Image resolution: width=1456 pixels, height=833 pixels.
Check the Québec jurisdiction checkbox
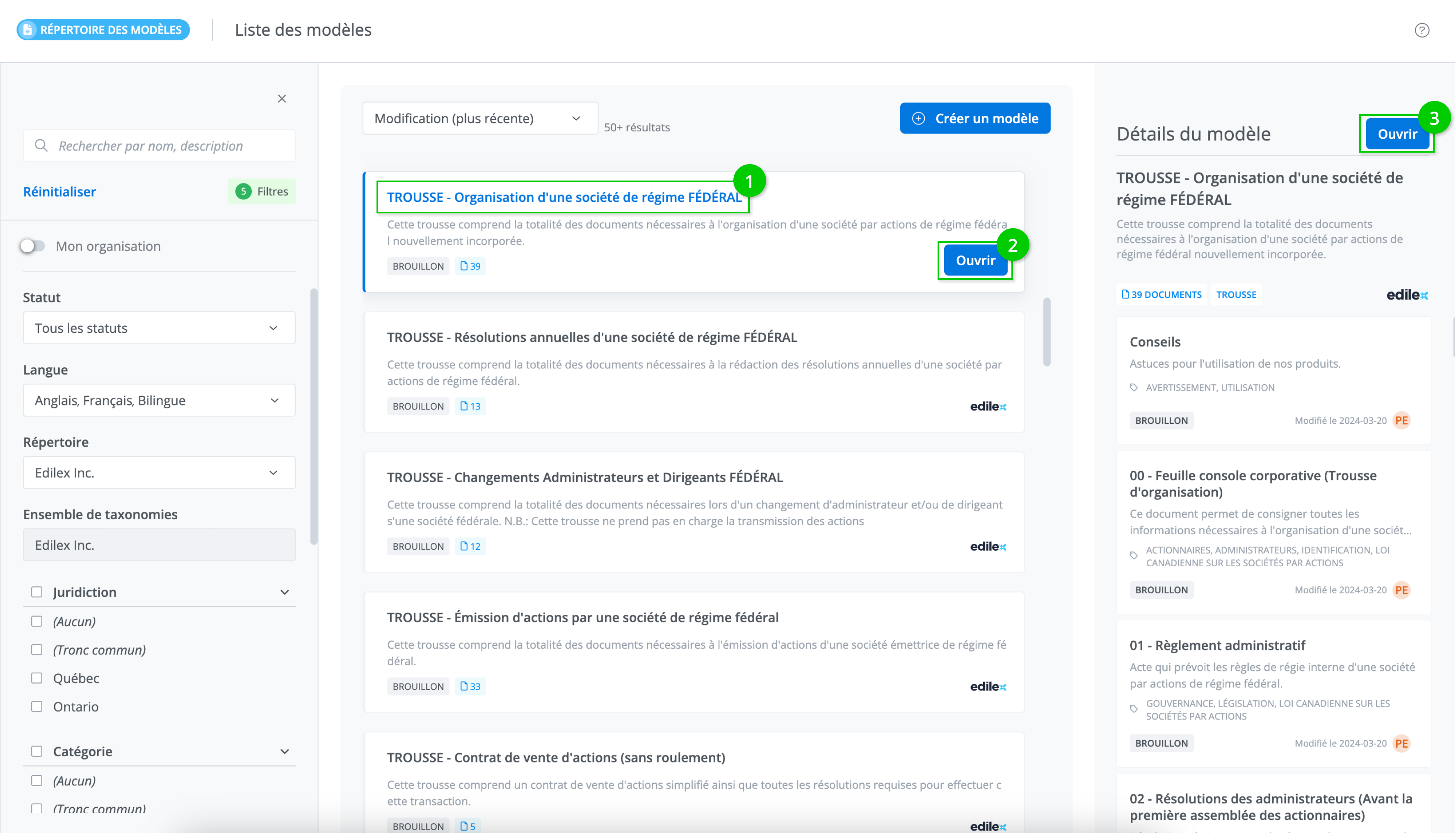(37, 678)
